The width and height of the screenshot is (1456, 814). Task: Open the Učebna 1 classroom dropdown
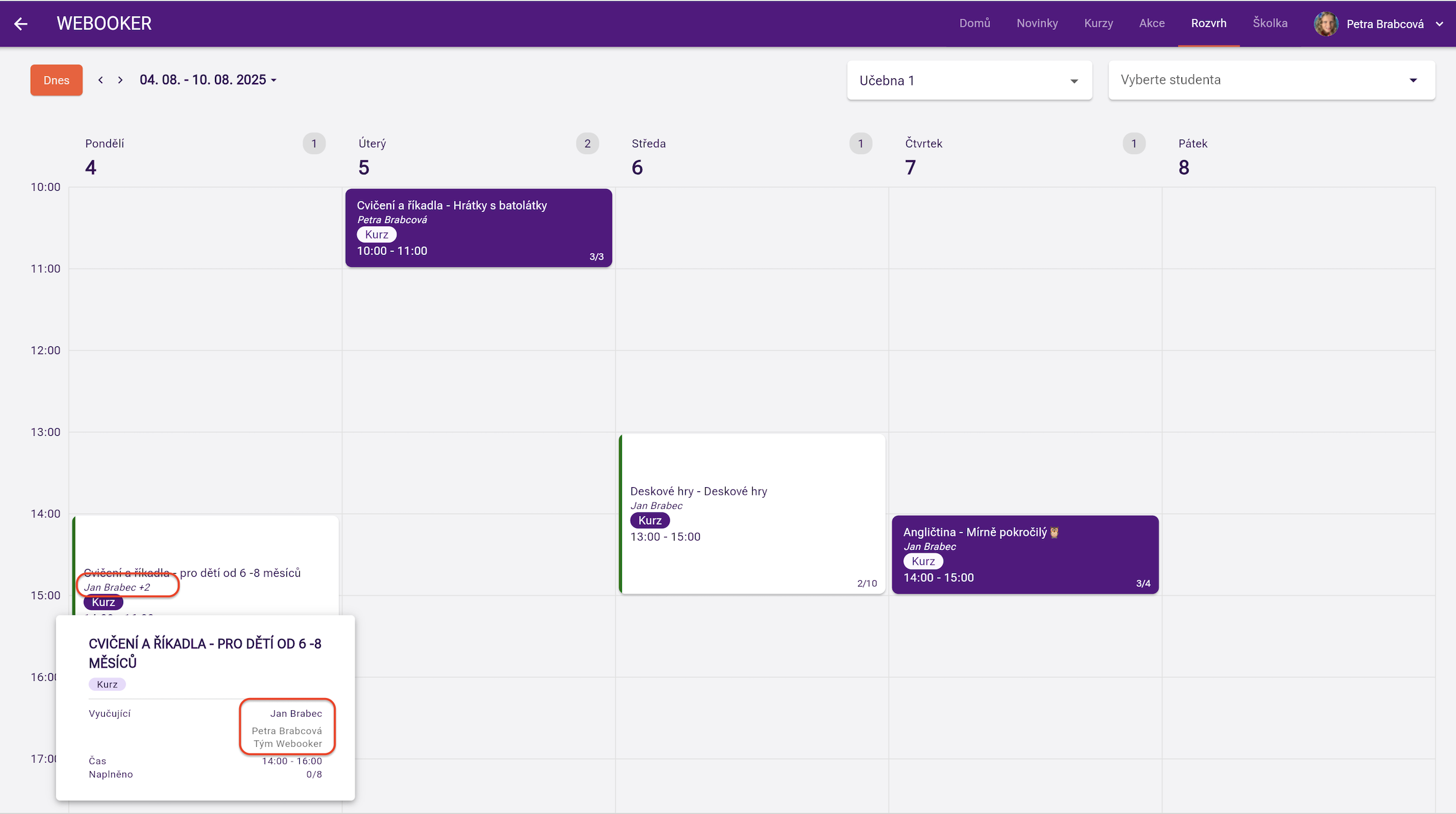pos(969,81)
